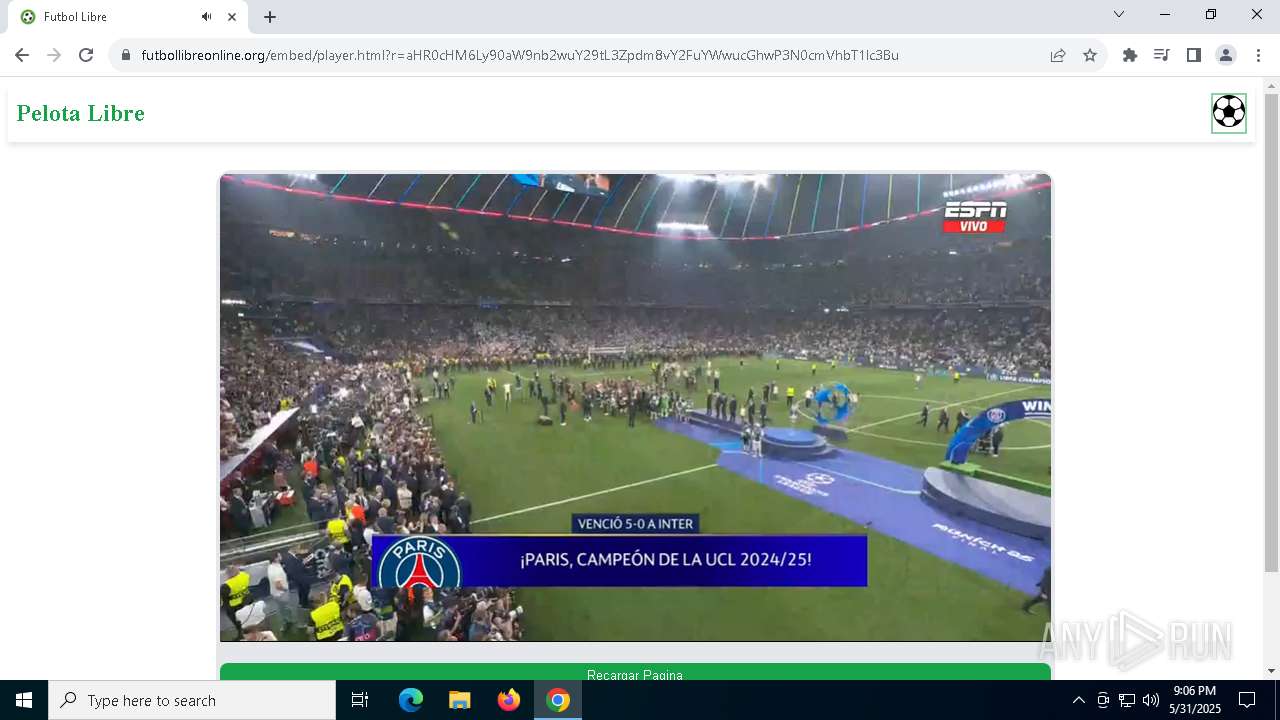
Task: View site info via the padlock icon
Action: point(126,55)
